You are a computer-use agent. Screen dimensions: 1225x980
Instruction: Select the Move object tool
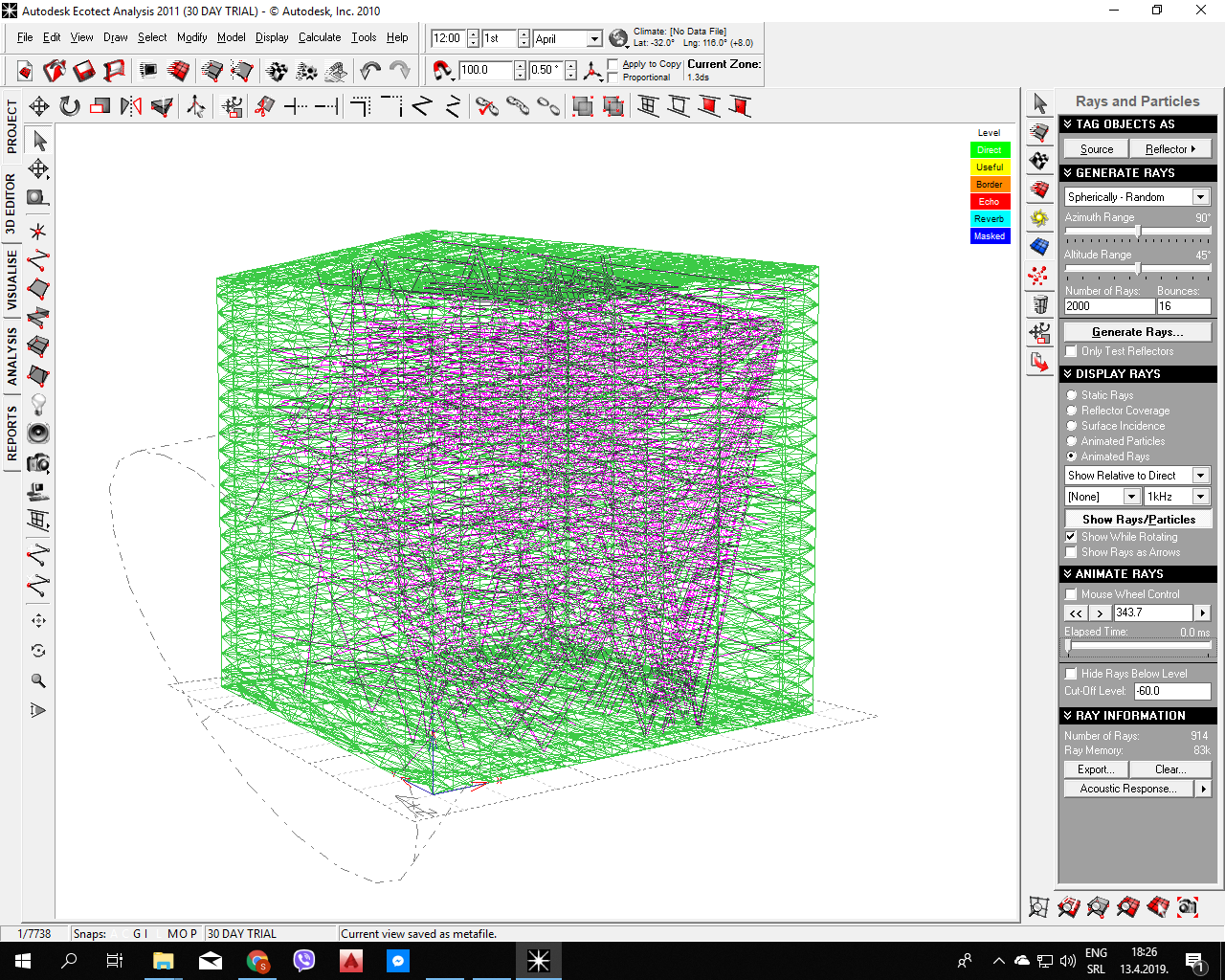(x=39, y=106)
